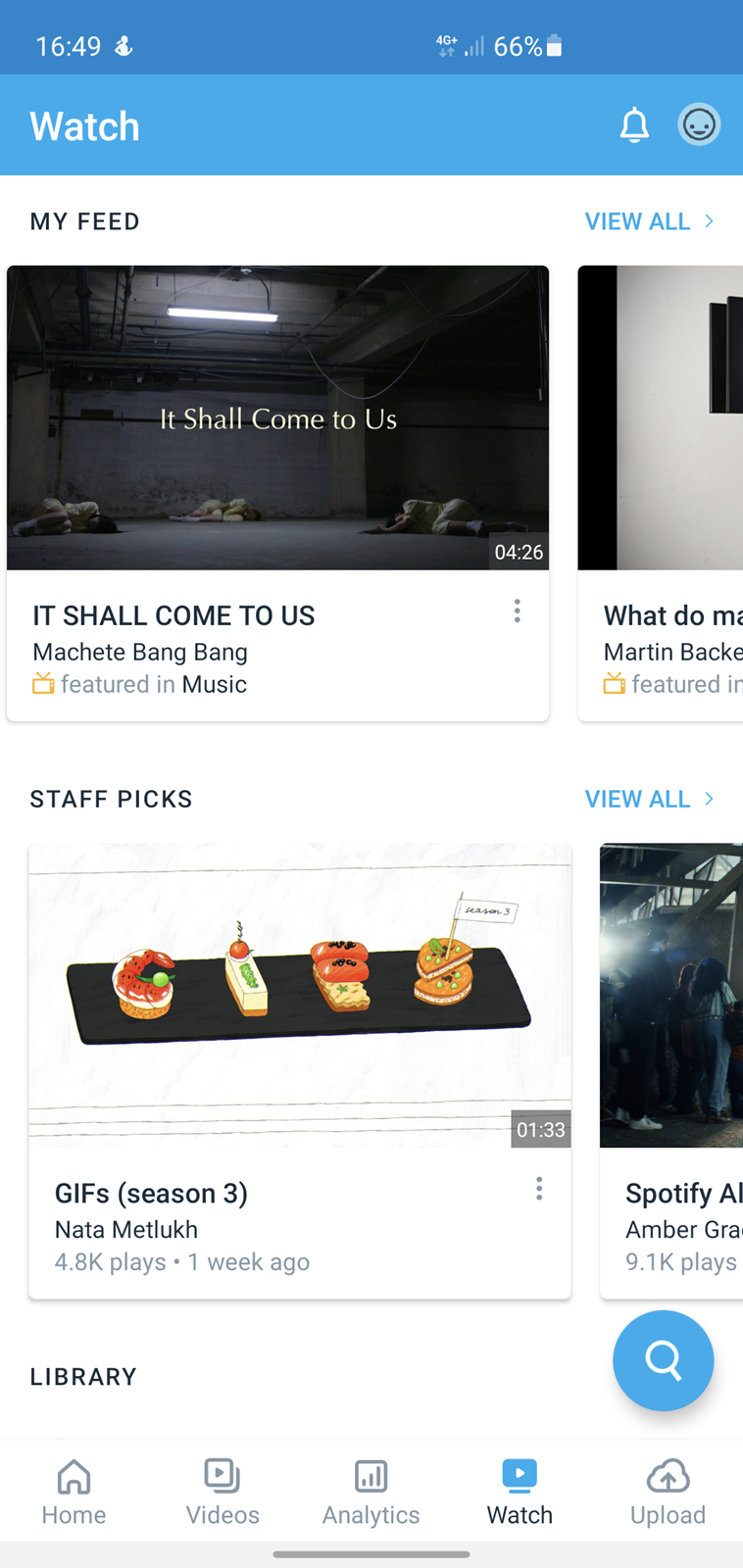Tap the floating search magnifier button

click(663, 1360)
